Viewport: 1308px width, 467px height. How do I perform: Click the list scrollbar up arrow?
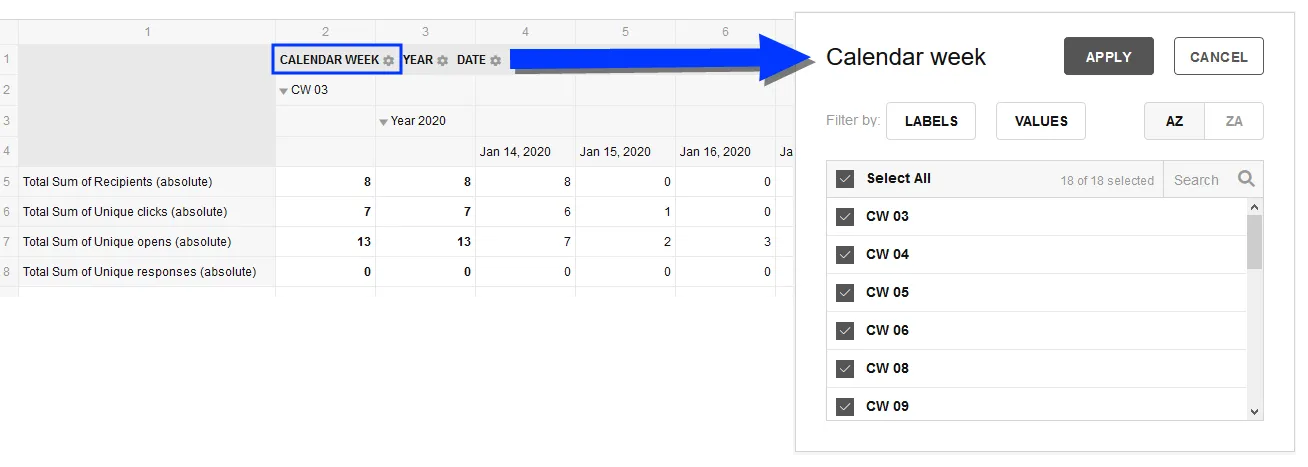coord(1255,206)
